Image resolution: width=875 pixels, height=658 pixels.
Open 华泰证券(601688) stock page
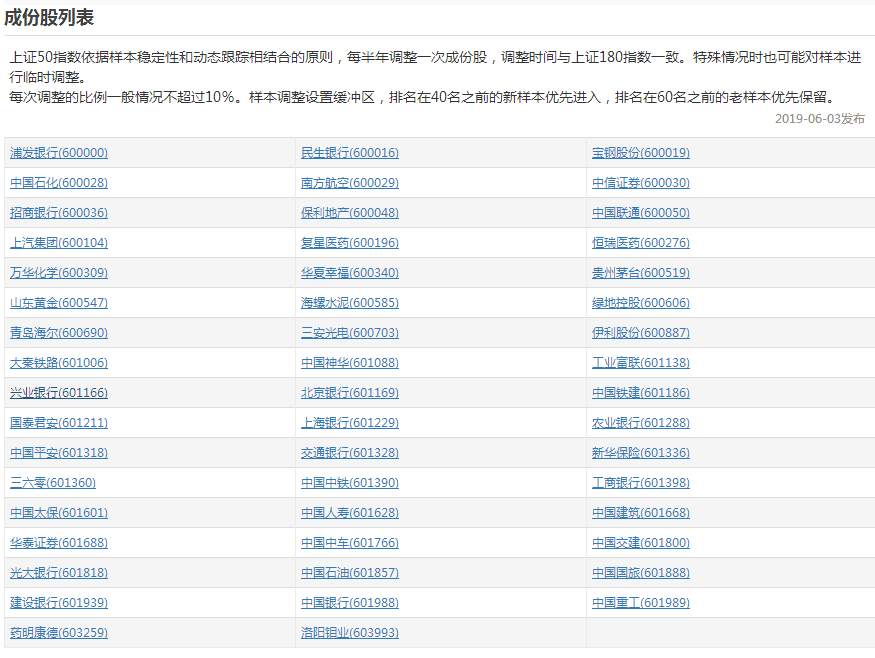pos(59,543)
